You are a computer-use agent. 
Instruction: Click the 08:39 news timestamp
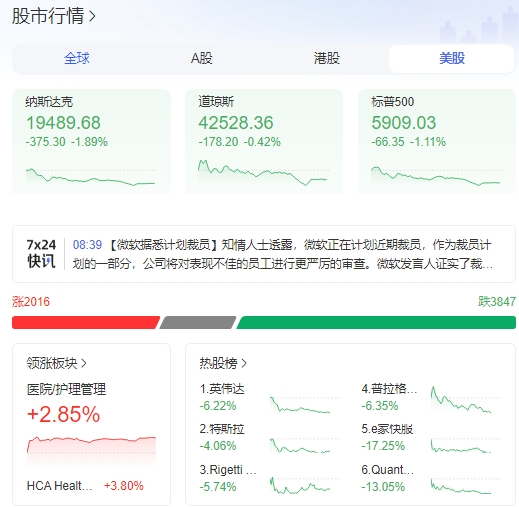point(87,245)
